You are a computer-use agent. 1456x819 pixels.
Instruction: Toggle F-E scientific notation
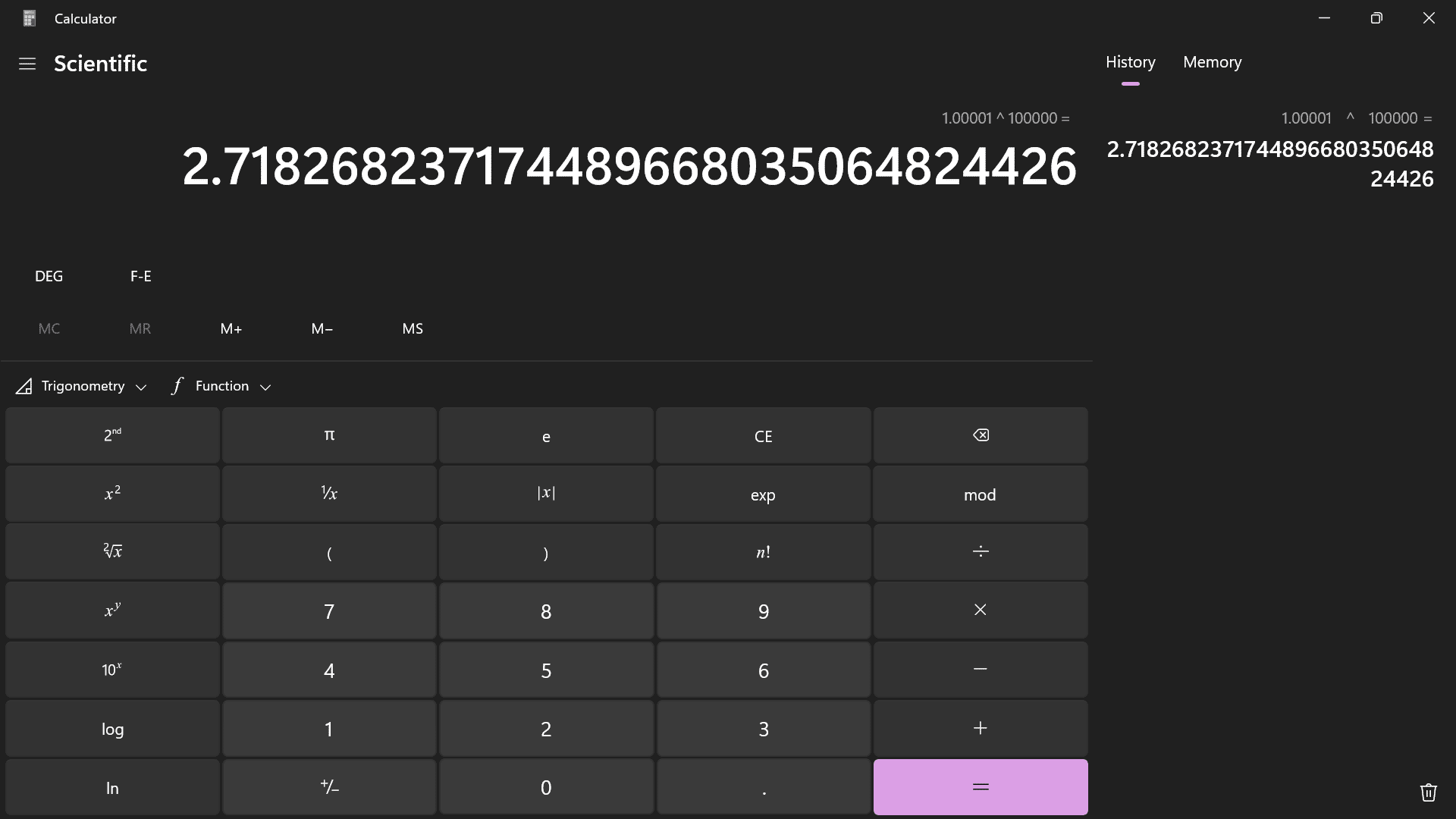point(140,276)
